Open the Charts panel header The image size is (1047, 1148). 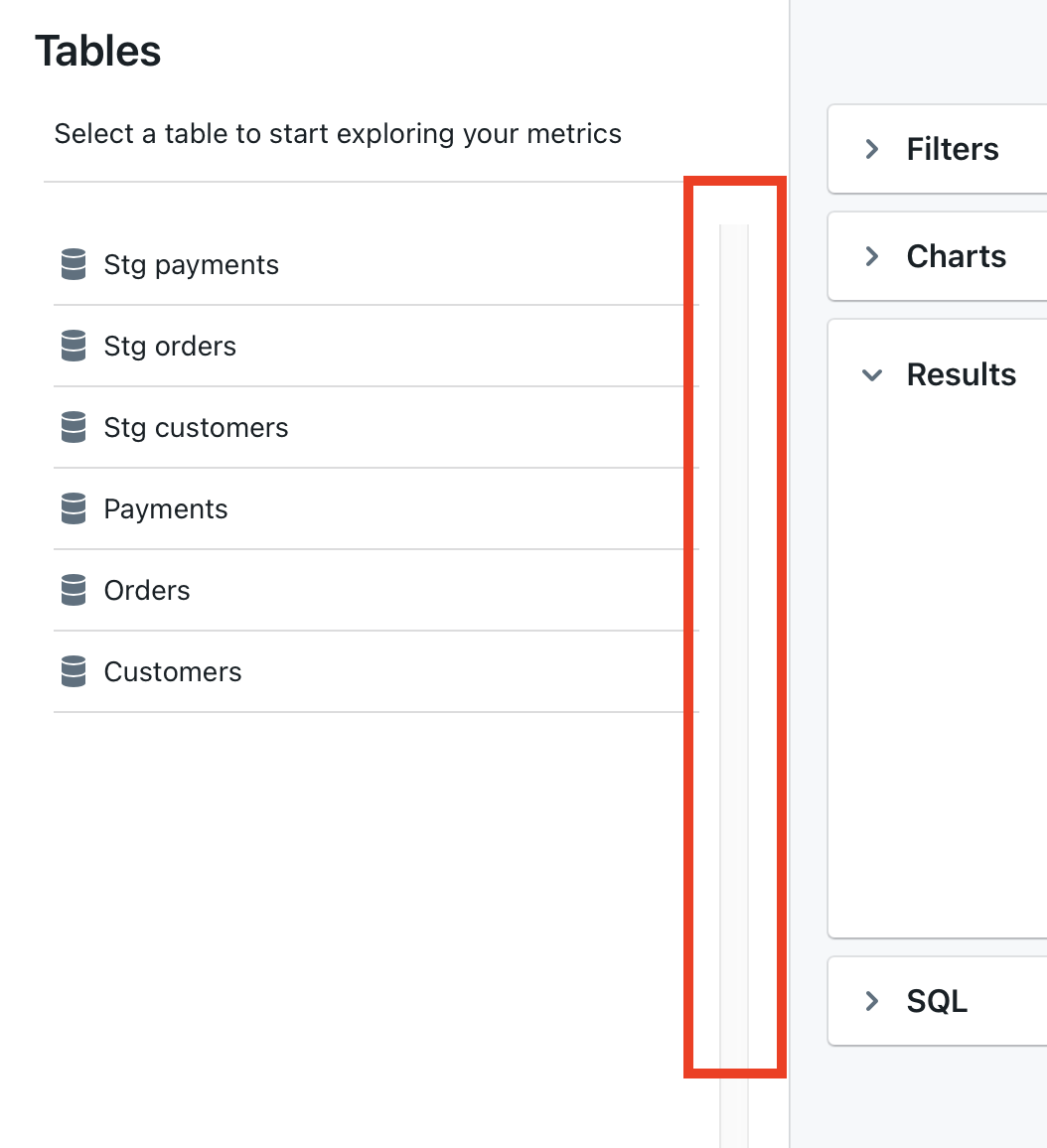956,256
